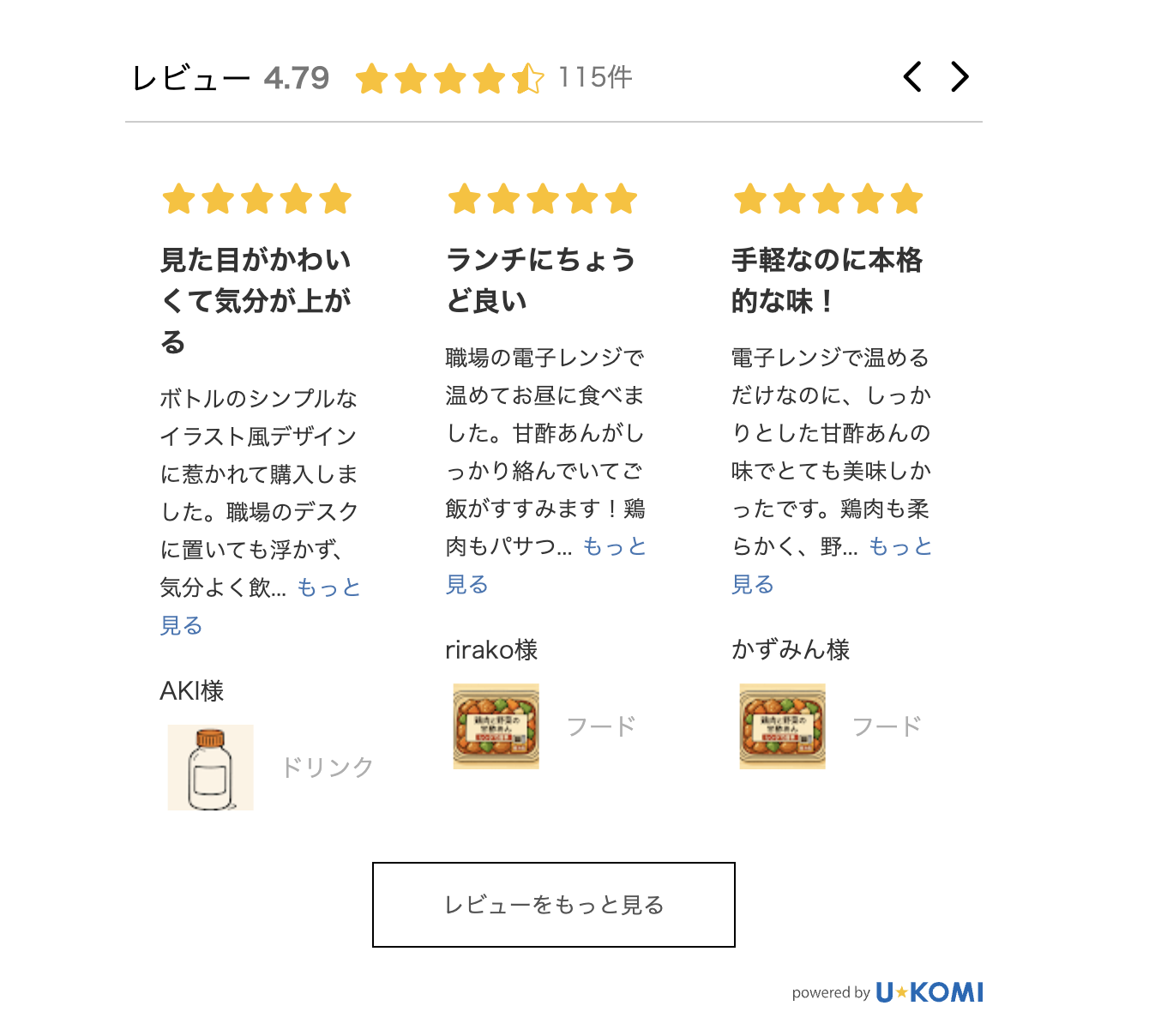Screen dimensions: 1149x1036
Task: Expand かずみん's review with もっと見る
Action: pyautogui.click(x=899, y=547)
